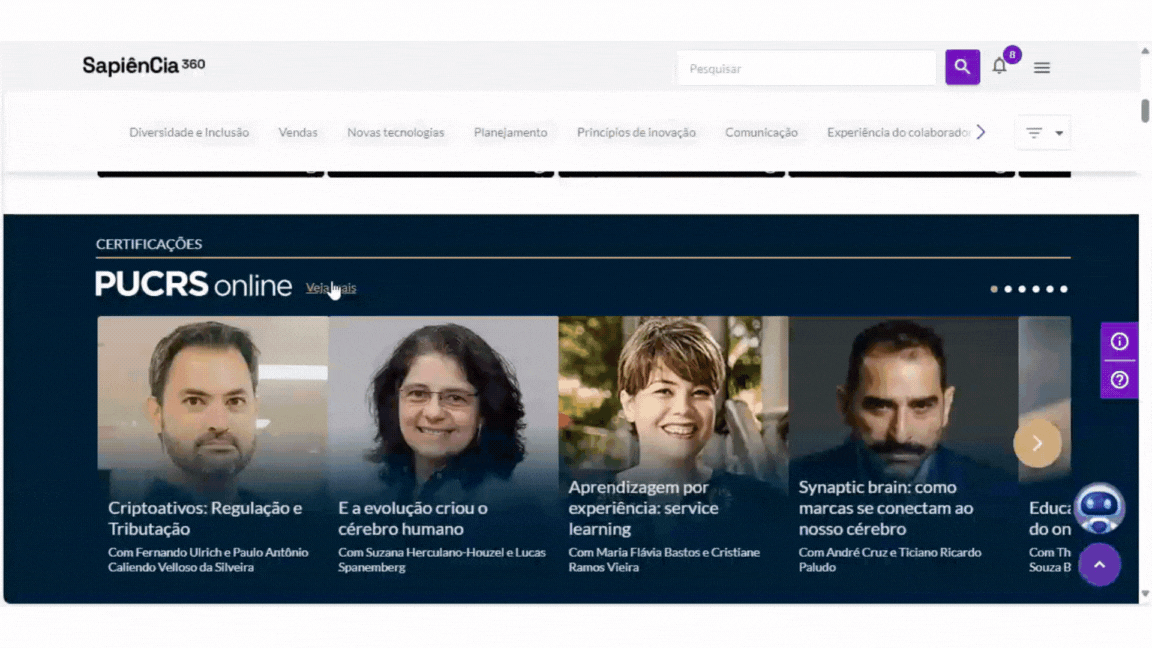Click the back-to-top arrow button
The height and width of the screenshot is (648, 1152).
pos(1100,564)
